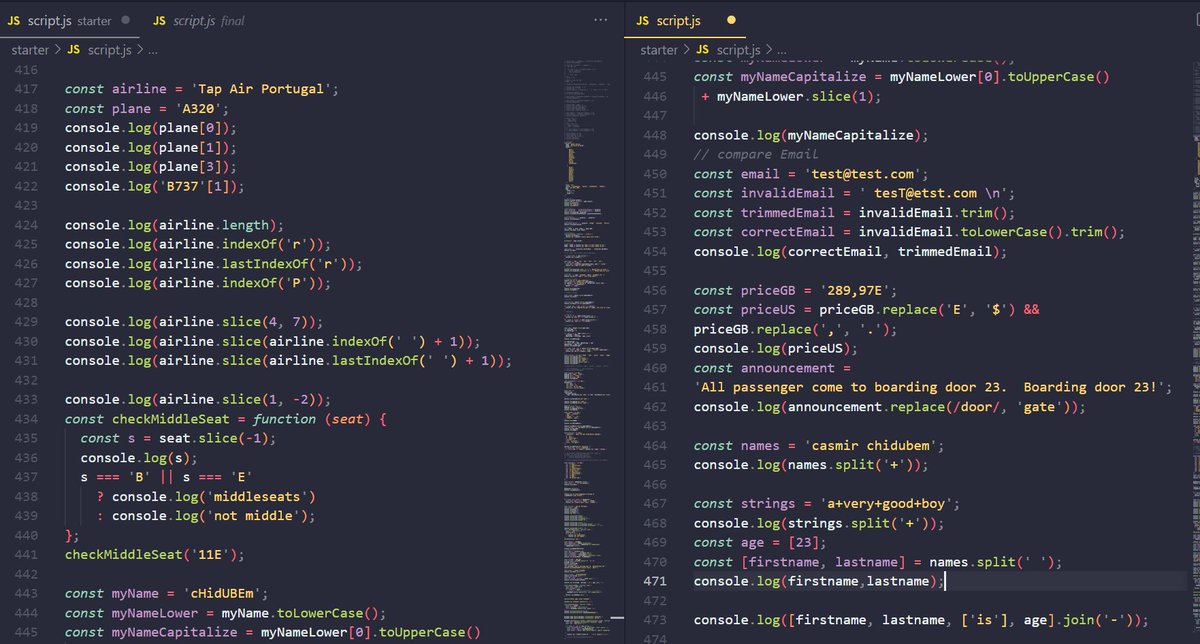
Task: Click JS icon in left editor breadcrumb
Action: [x=75, y=49]
